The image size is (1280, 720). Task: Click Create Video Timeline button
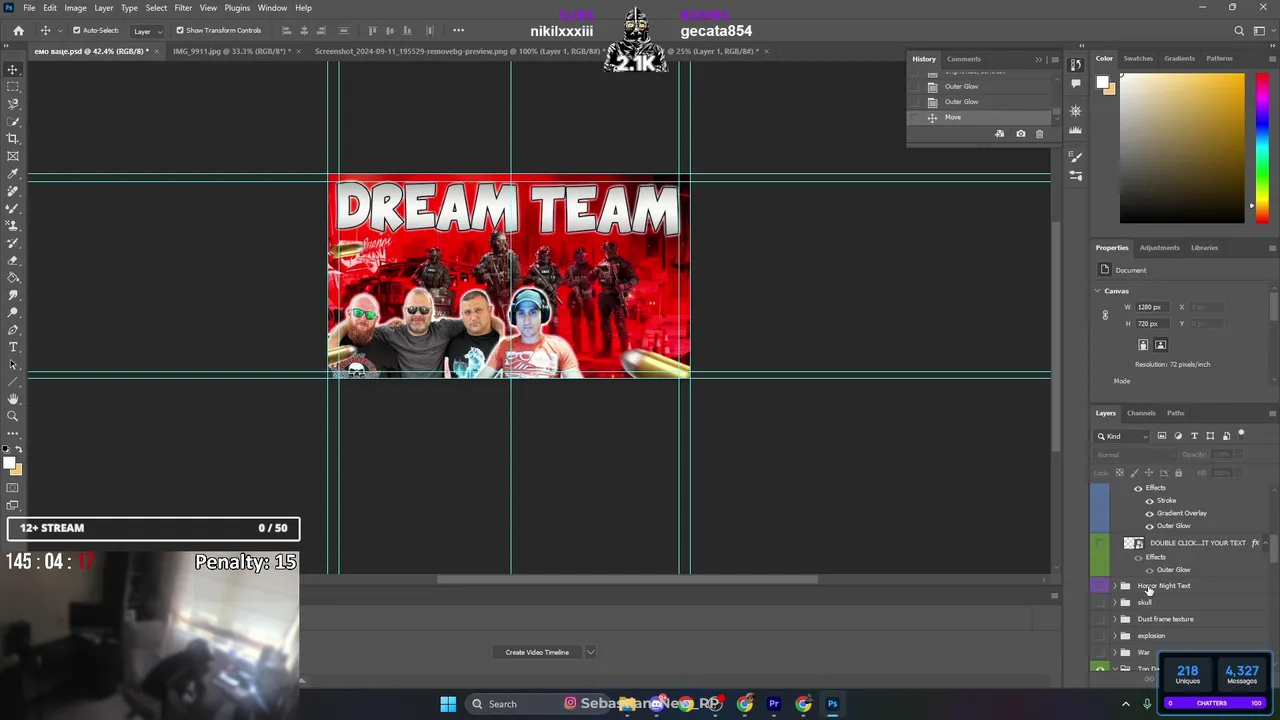click(x=537, y=652)
